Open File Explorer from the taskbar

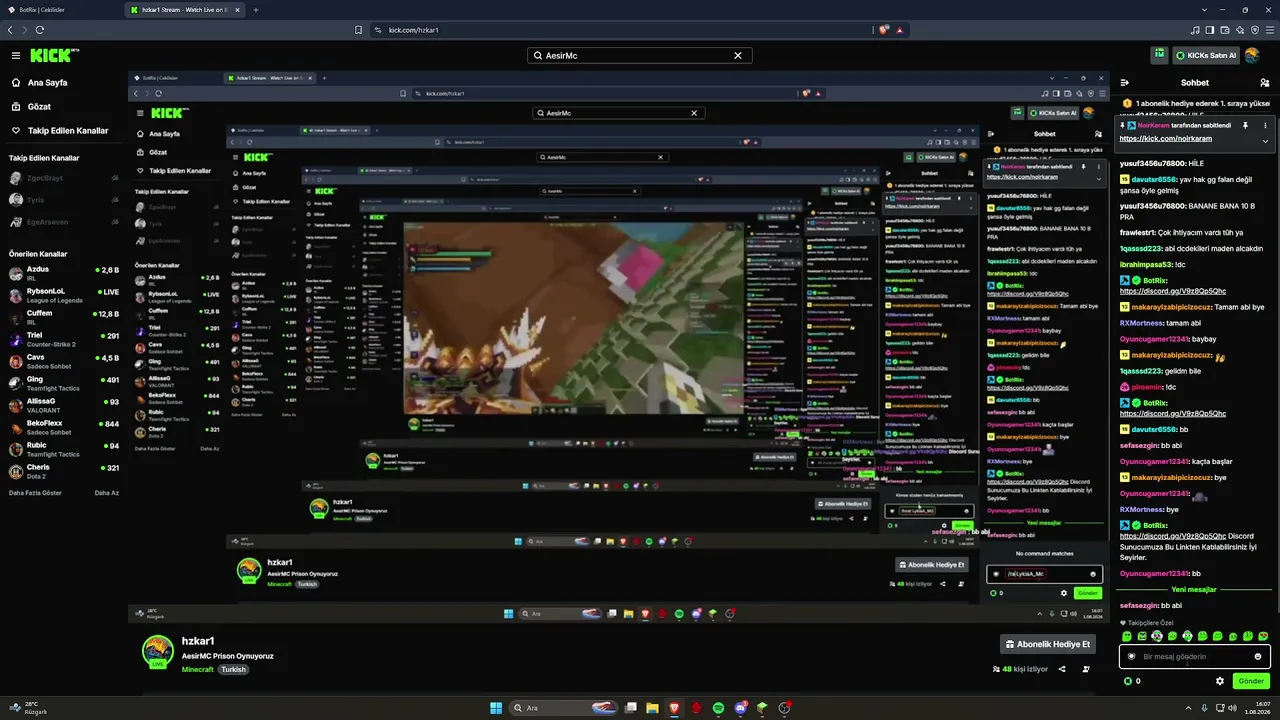(652, 708)
